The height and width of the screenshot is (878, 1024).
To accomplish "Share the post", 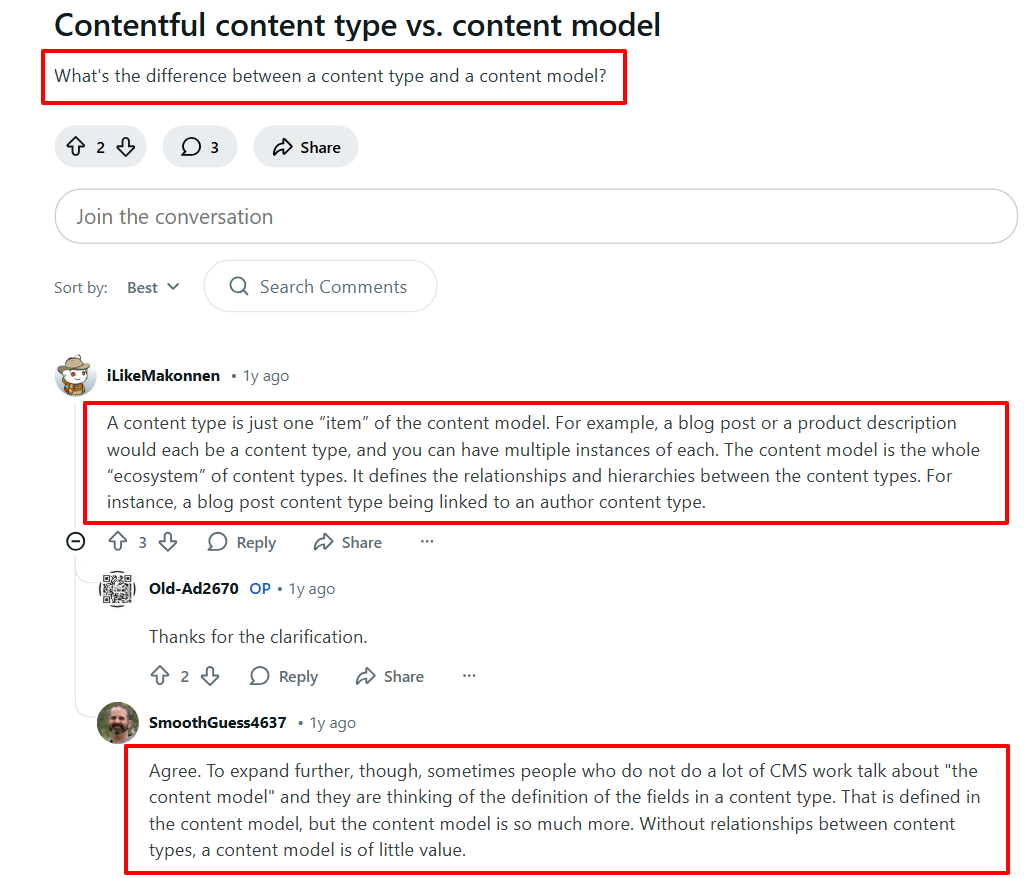I will 305,146.
